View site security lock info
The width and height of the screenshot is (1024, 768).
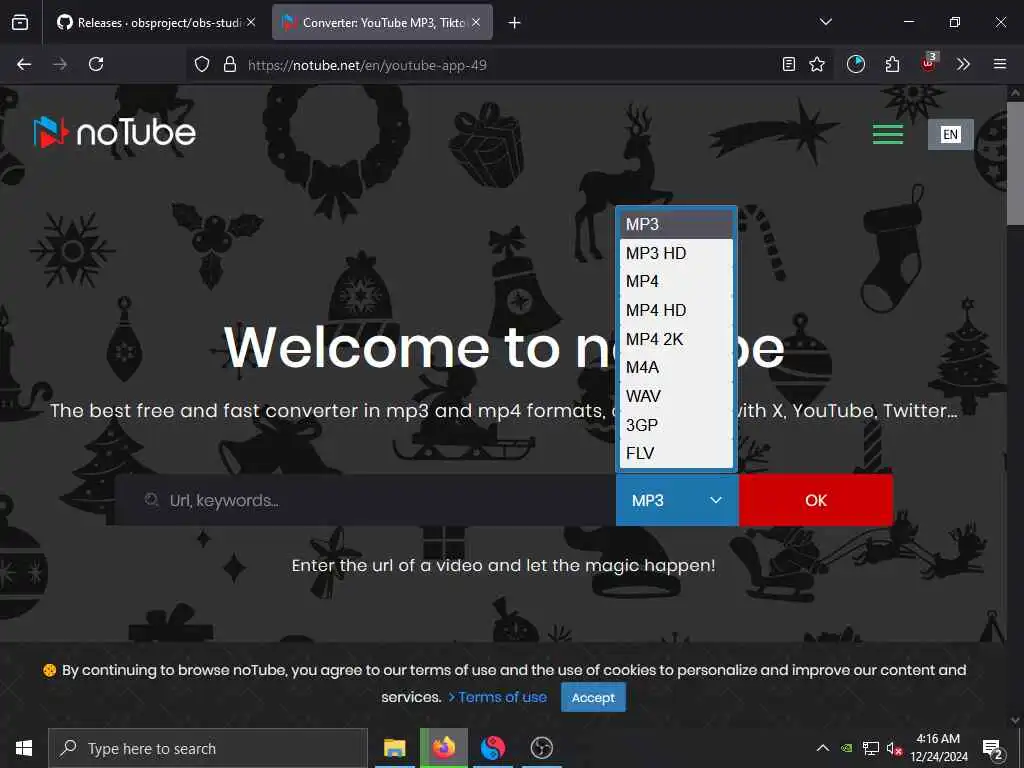(x=230, y=64)
